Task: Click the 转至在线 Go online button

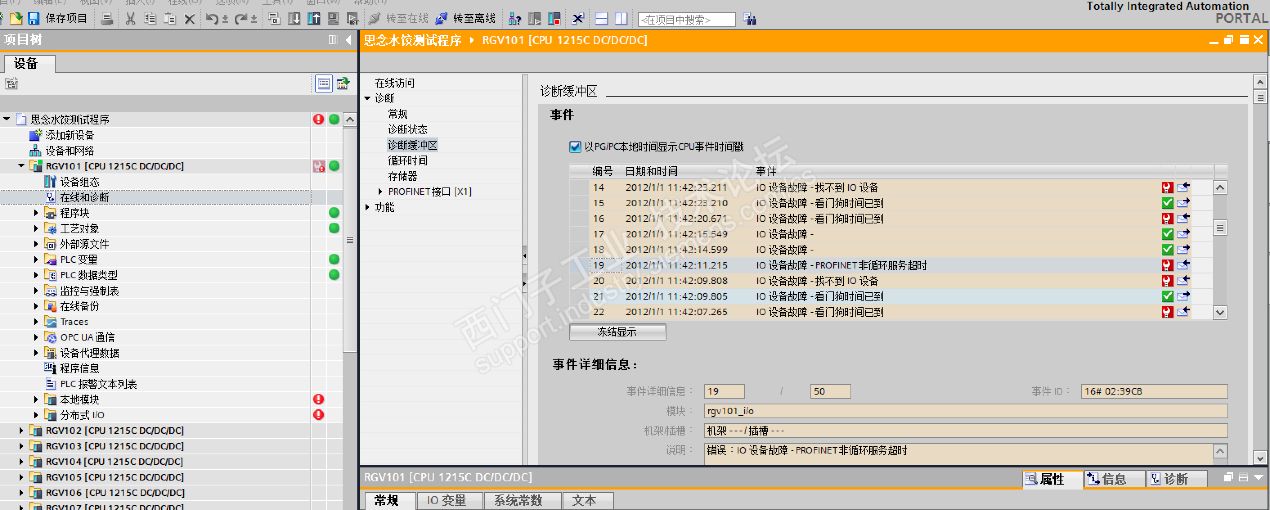Action: (x=398, y=18)
